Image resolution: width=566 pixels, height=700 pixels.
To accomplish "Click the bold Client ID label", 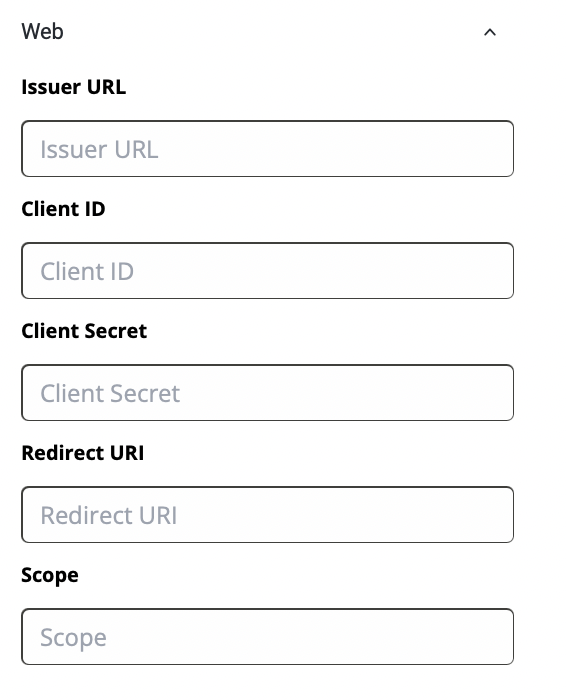I will coord(63,209).
